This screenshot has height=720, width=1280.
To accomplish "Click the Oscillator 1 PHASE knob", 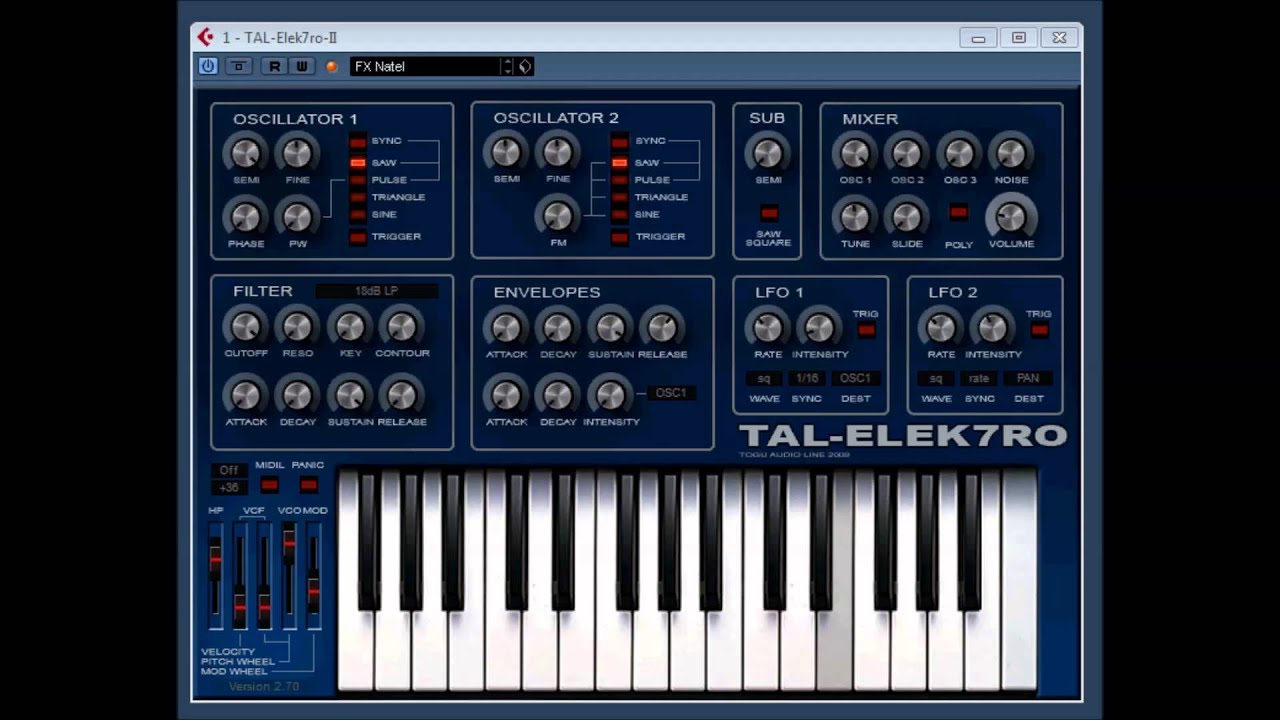I will coord(245,217).
